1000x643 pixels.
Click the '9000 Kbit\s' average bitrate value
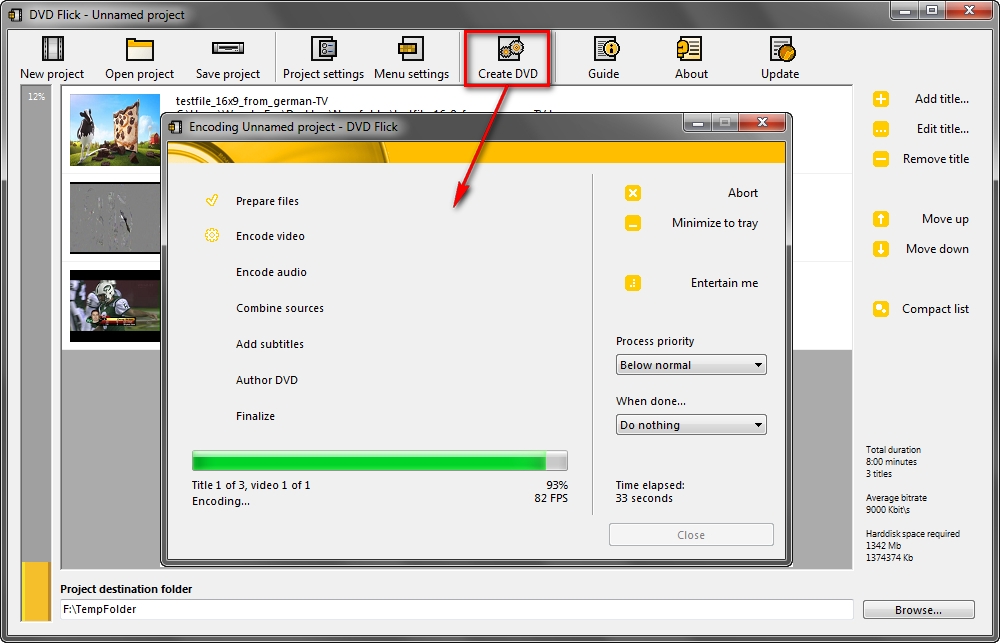(888, 510)
